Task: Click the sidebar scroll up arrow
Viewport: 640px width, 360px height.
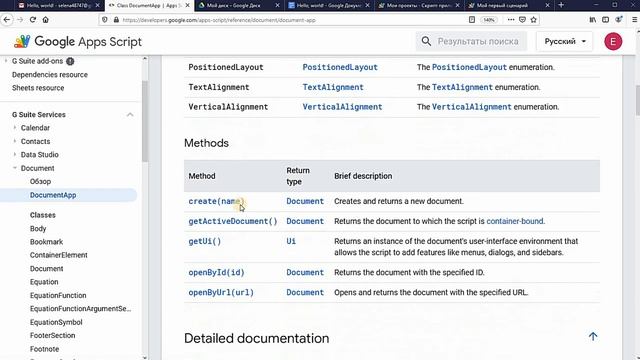Action: pyautogui.click(x=144, y=59)
